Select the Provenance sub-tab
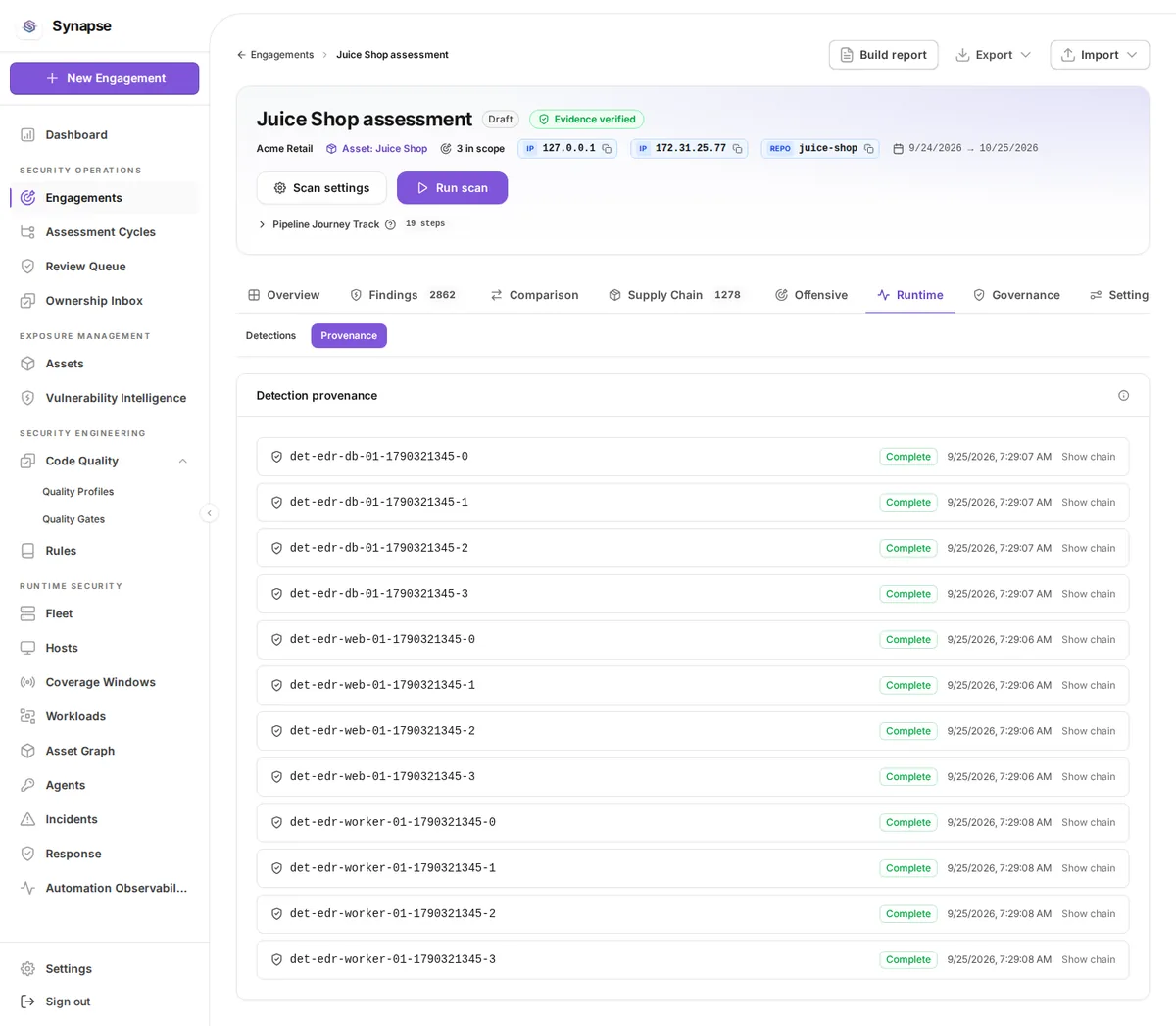The height and width of the screenshot is (1026, 1176). click(349, 336)
